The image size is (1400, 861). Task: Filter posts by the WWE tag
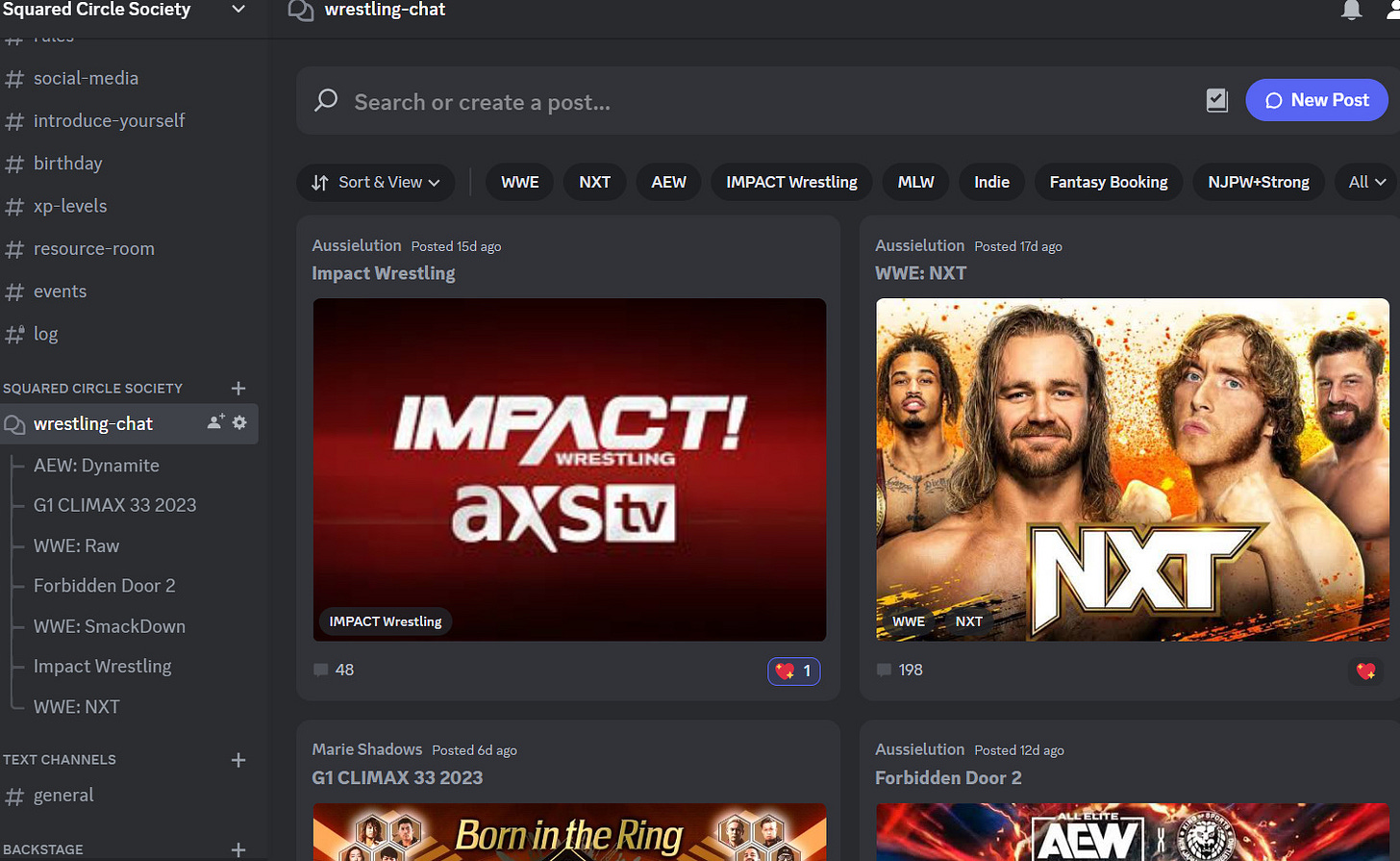pos(520,182)
